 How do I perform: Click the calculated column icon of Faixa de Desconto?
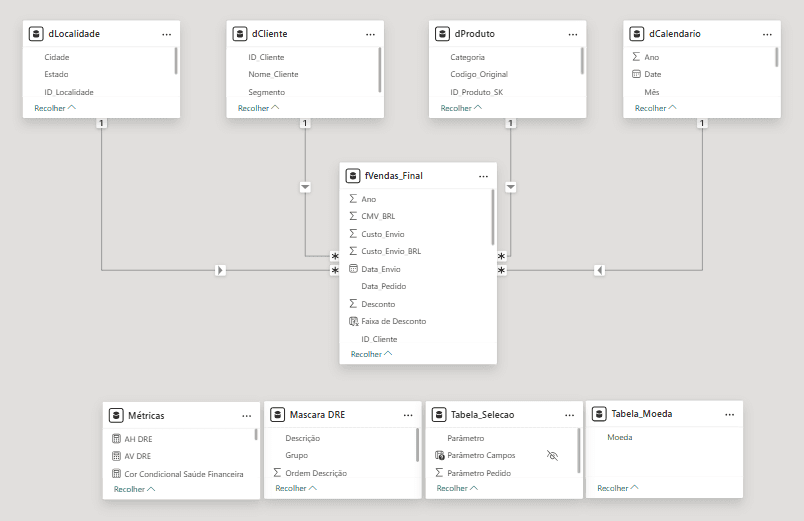click(x=353, y=321)
